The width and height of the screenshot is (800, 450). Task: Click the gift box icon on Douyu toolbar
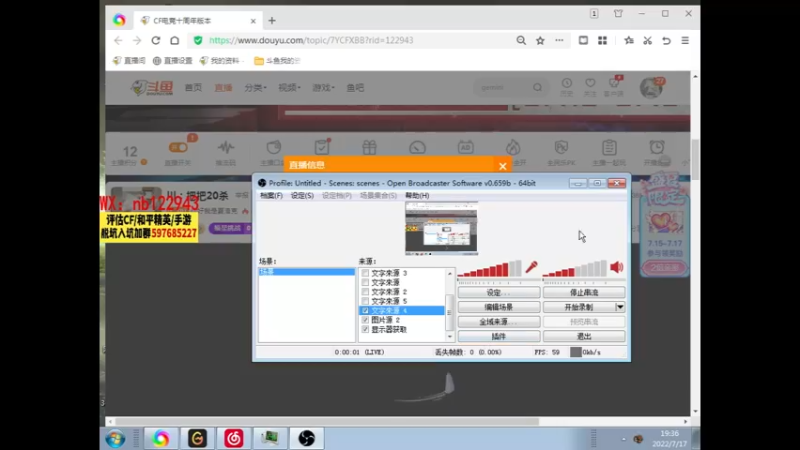tap(369, 148)
